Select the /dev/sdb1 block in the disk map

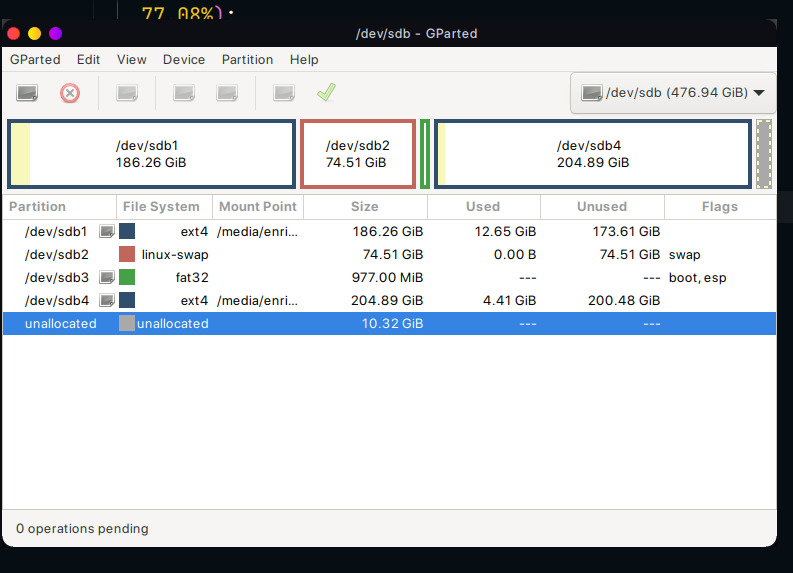point(151,154)
